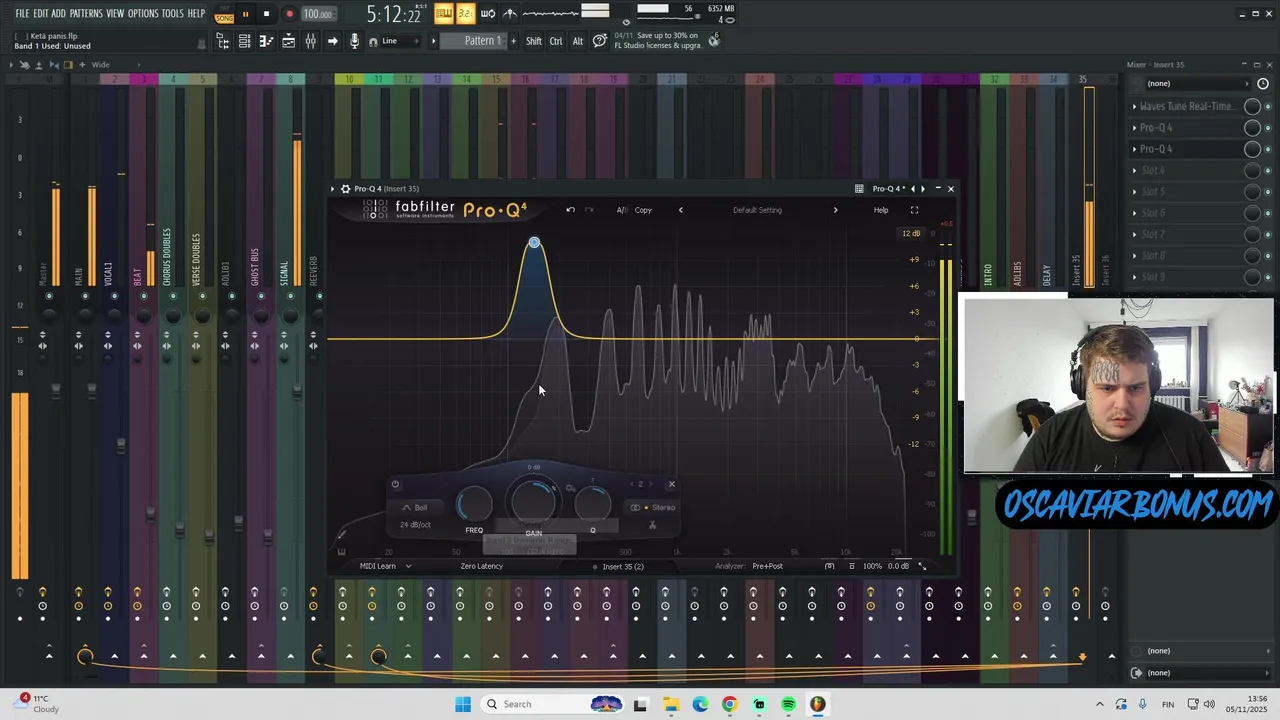This screenshot has width=1280, height=720.
Task: Open the PATTERNS menu
Action: tap(86, 13)
